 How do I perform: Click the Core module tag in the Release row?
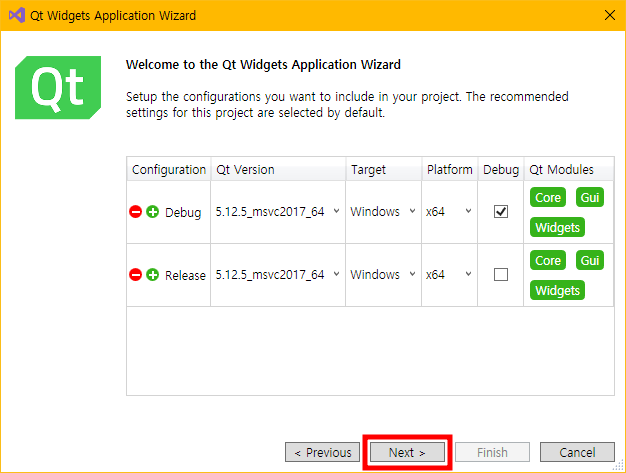point(548,260)
